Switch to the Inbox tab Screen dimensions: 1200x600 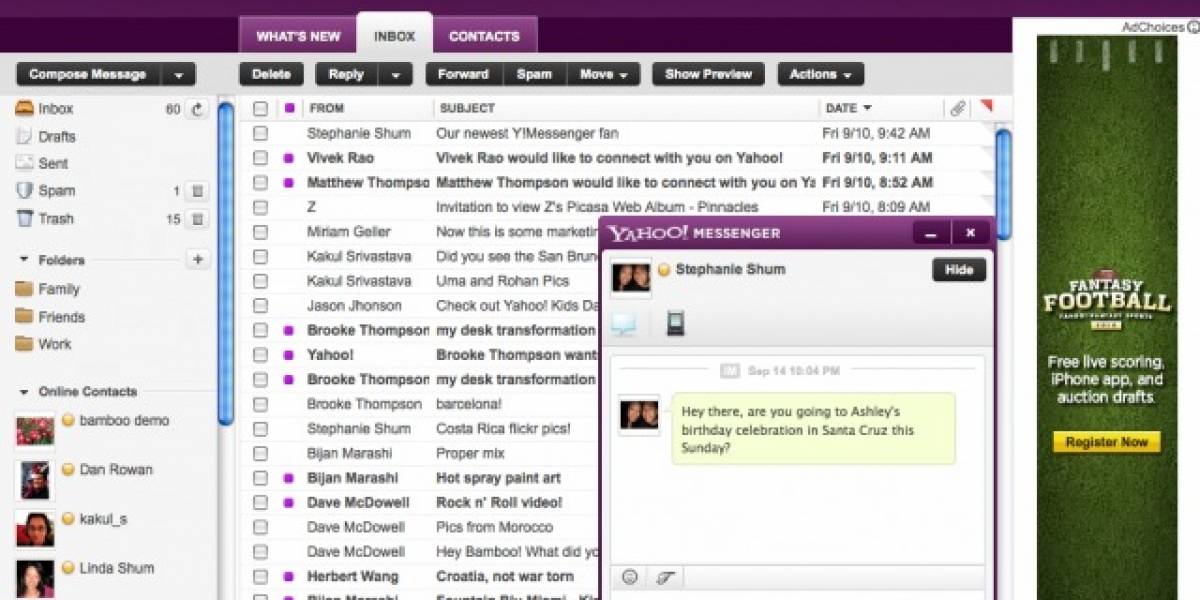coord(394,35)
